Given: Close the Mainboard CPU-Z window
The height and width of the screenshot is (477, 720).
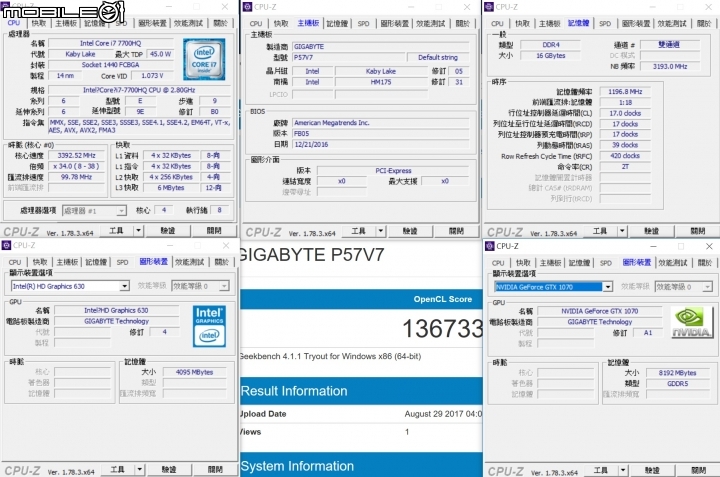Looking at the screenshot, I should click(x=467, y=7).
